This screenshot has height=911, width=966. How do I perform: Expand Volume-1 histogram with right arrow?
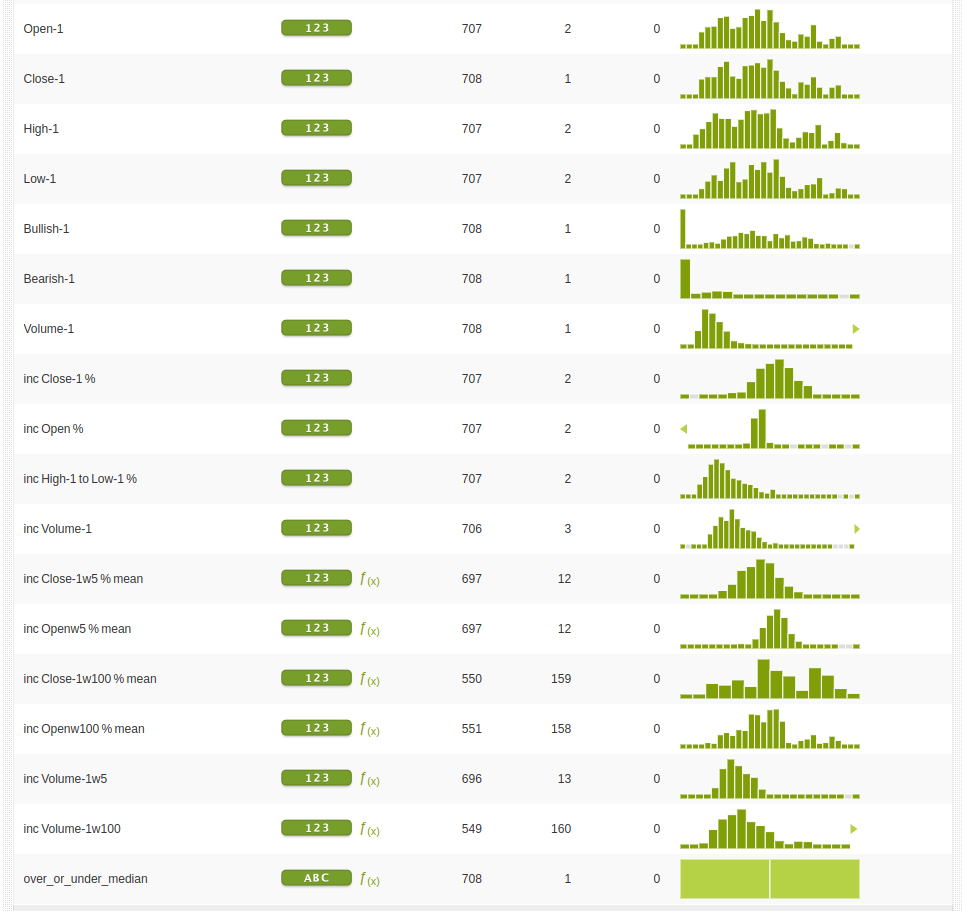(x=856, y=329)
